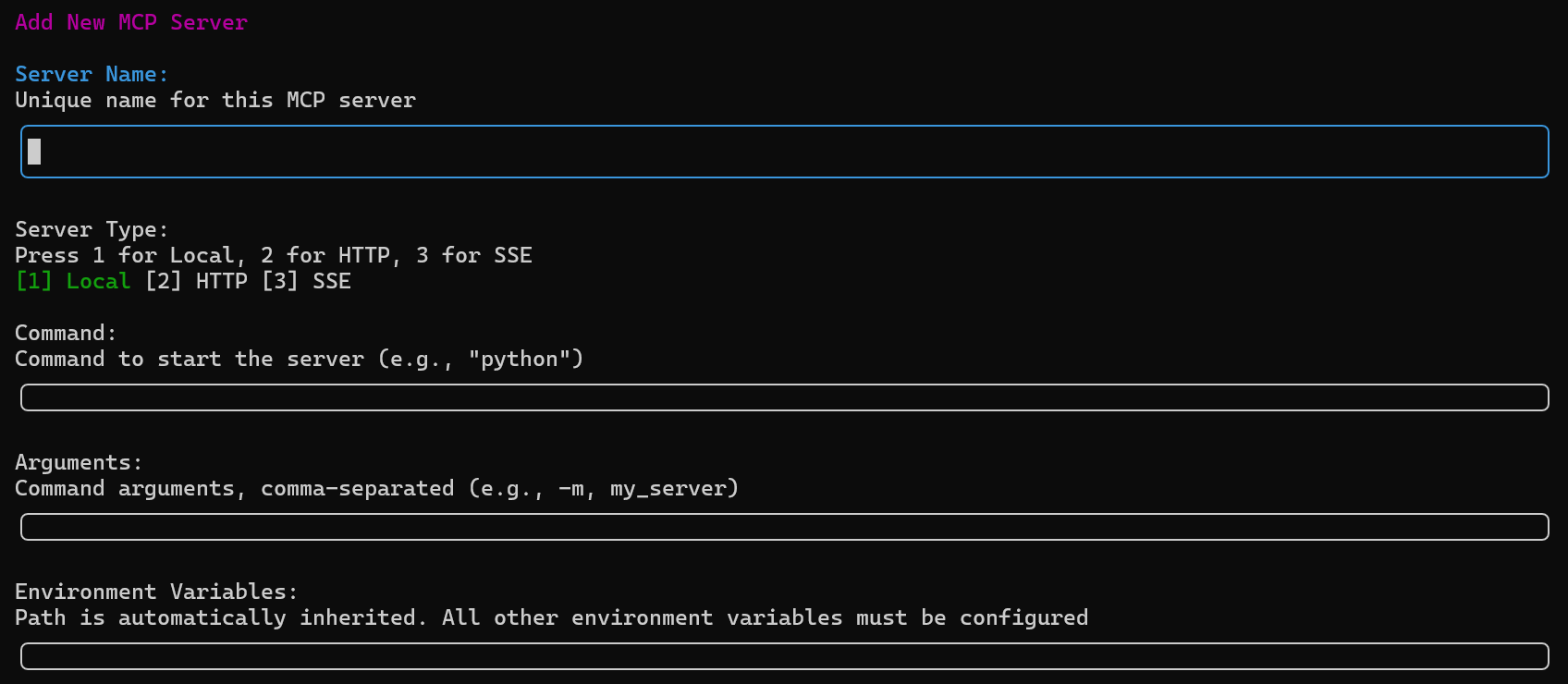Focus the Arguments input field
1568x684 pixels.
[x=784, y=527]
